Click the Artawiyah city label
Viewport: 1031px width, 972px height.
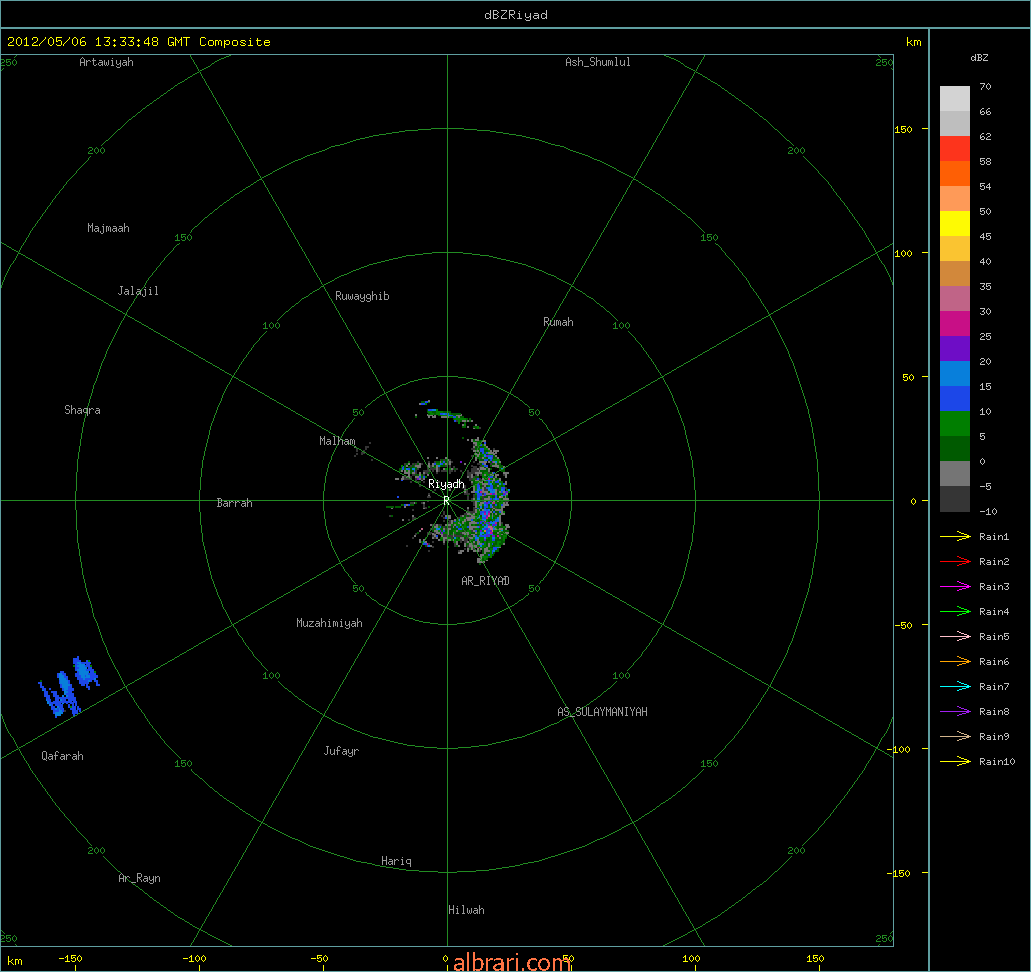(107, 62)
